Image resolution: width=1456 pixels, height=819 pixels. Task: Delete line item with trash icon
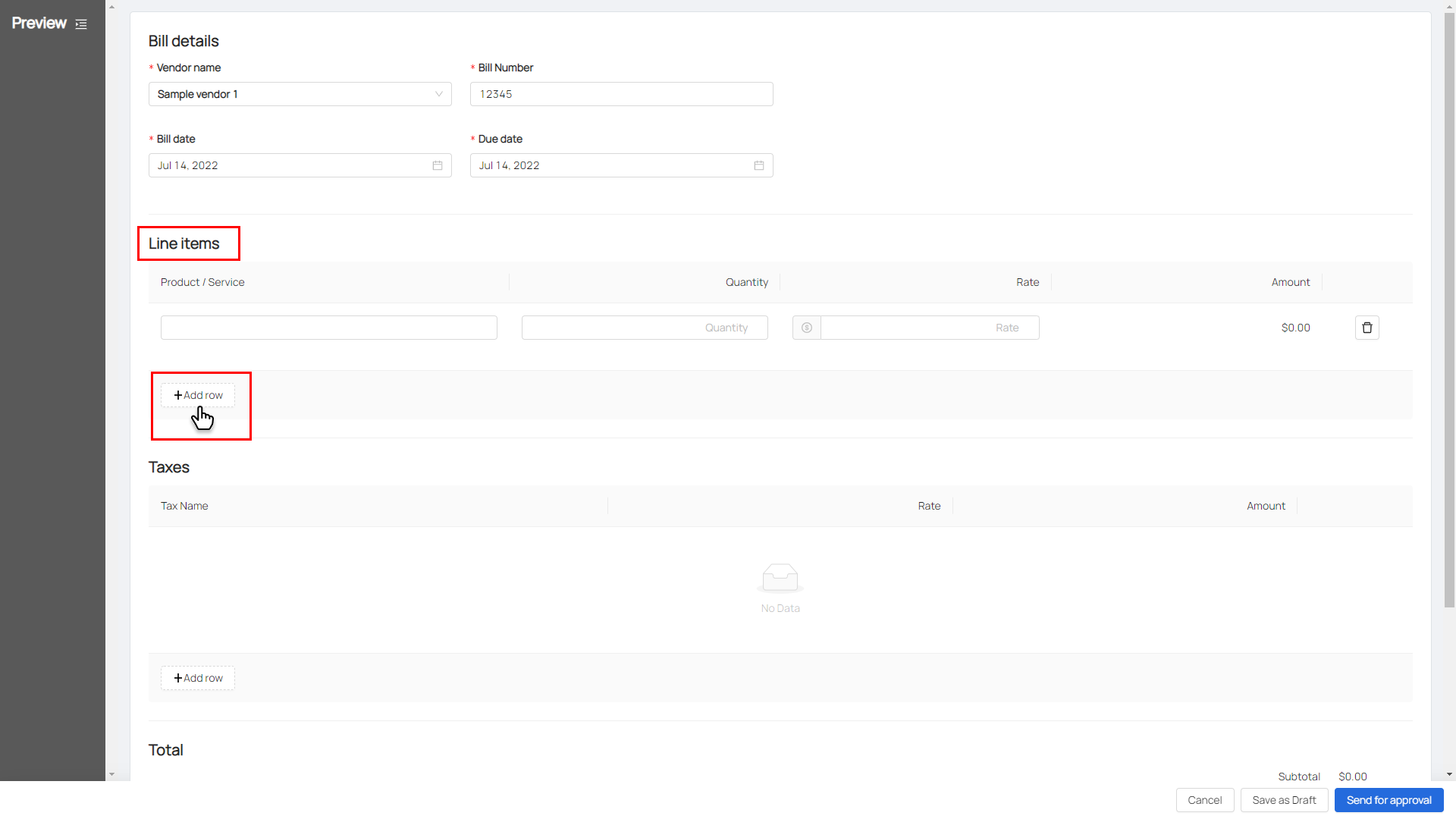coord(1367,328)
